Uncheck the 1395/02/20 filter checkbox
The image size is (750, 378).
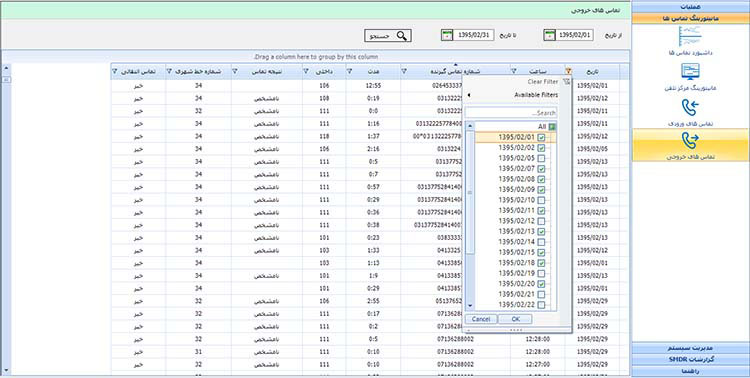click(x=541, y=284)
